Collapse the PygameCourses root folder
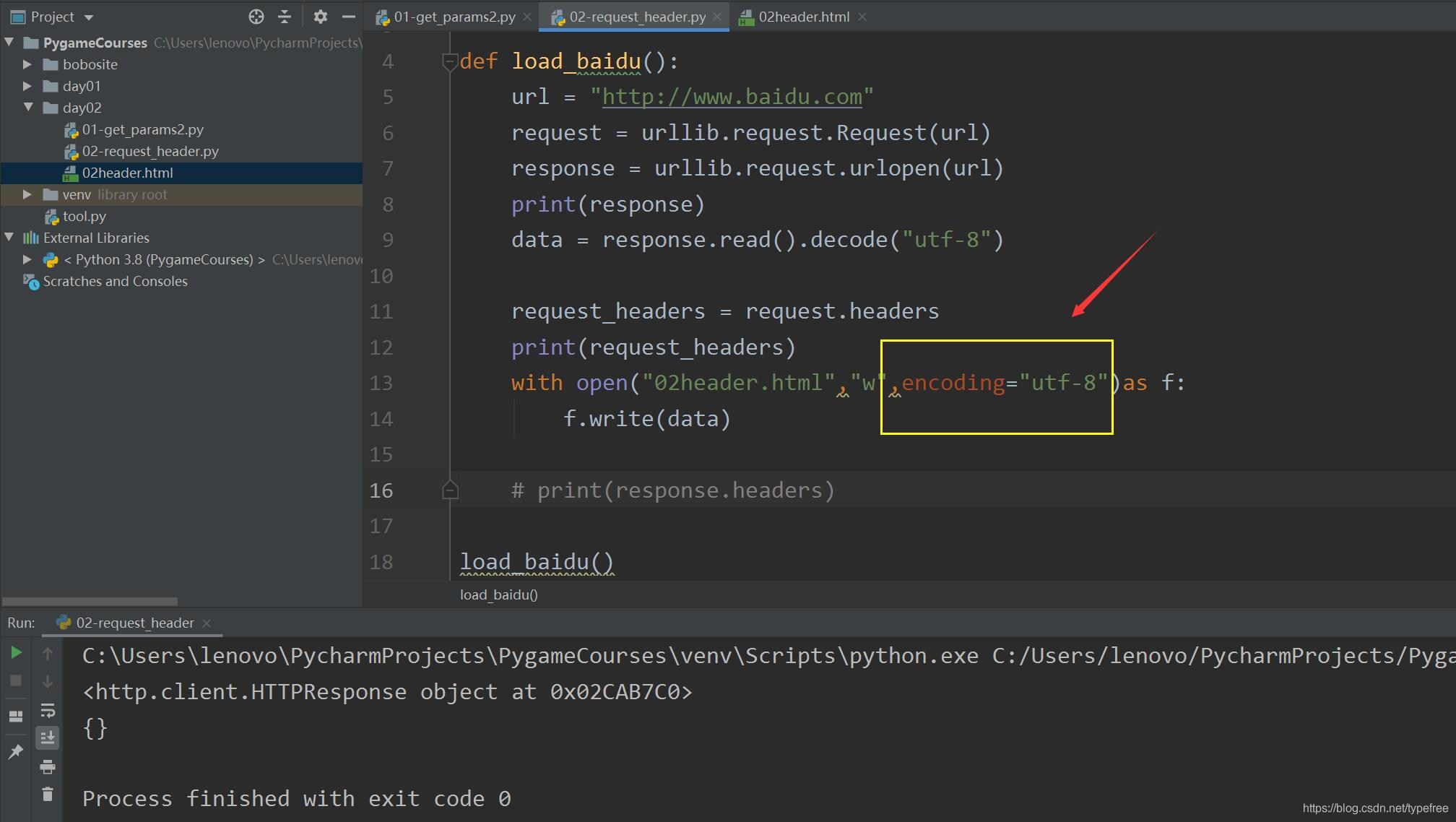 (9, 43)
